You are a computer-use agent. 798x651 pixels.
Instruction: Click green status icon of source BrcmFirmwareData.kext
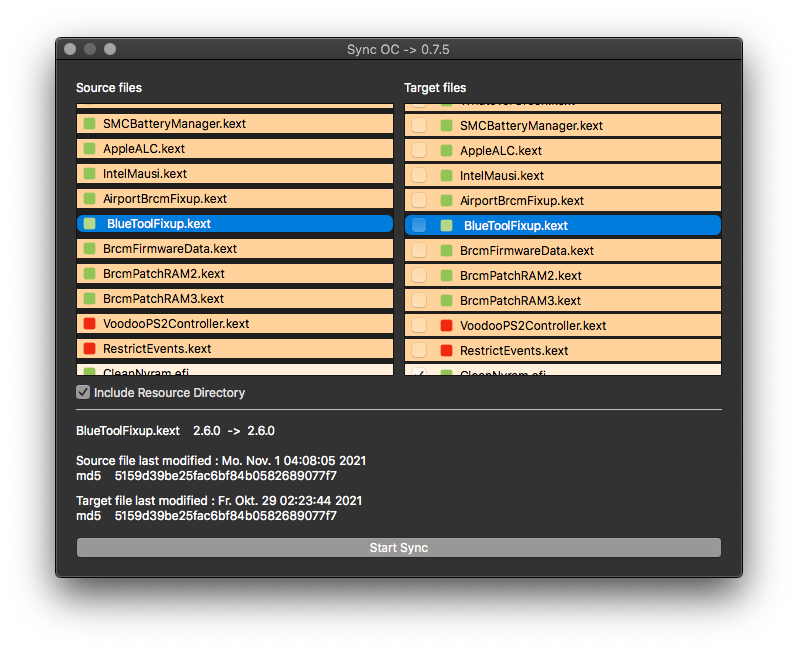click(x=90, y=248)
